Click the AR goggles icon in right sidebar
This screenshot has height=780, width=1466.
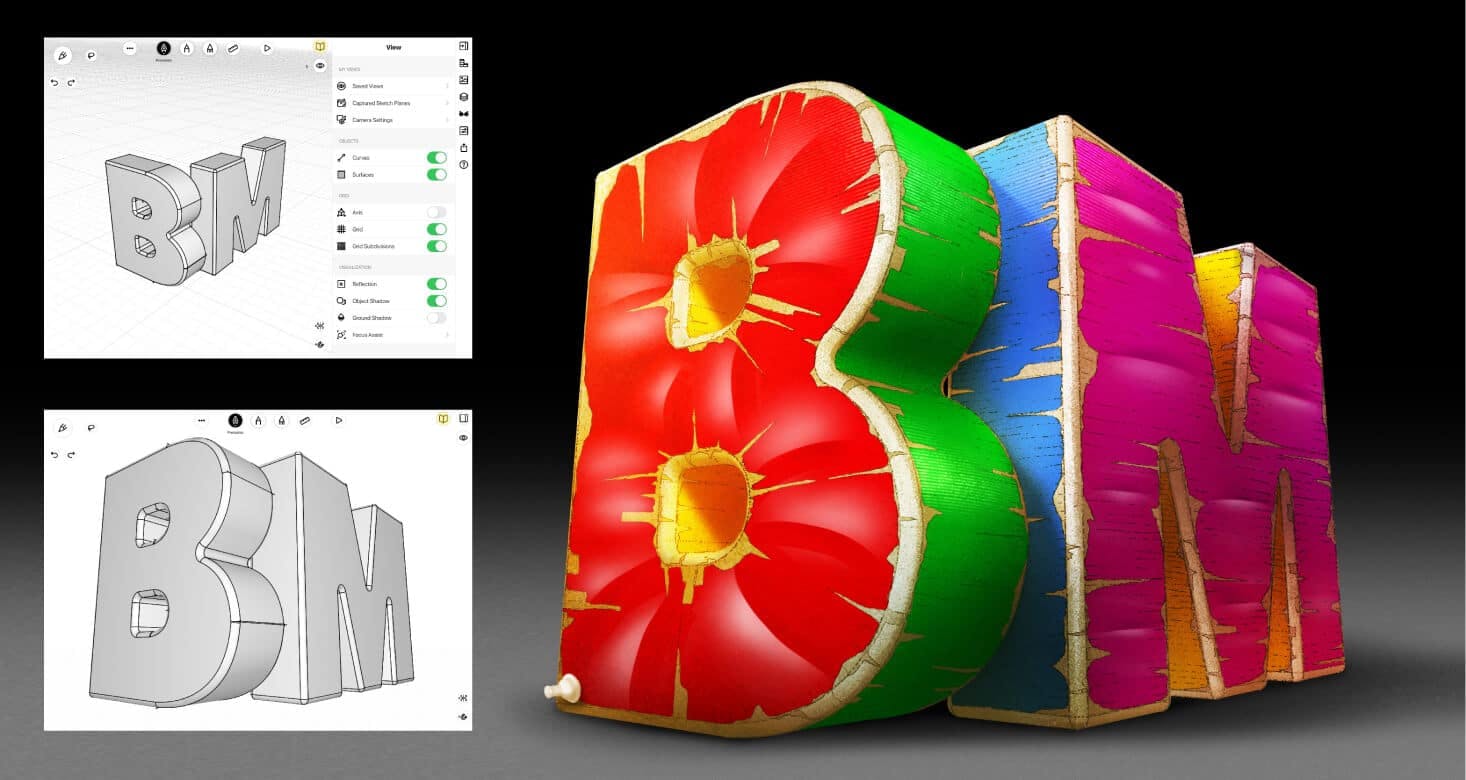(464, 114)
